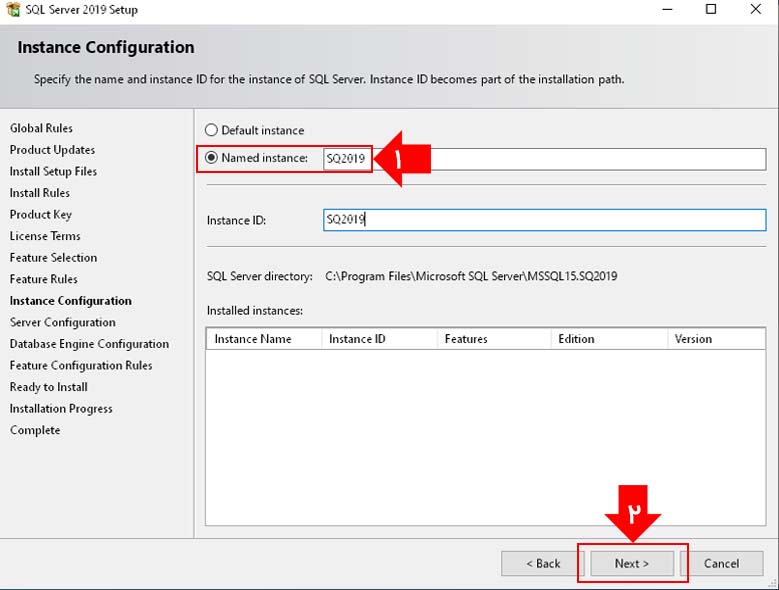Click the Version column header
This screenshot has width=779, height=590.
716,339
